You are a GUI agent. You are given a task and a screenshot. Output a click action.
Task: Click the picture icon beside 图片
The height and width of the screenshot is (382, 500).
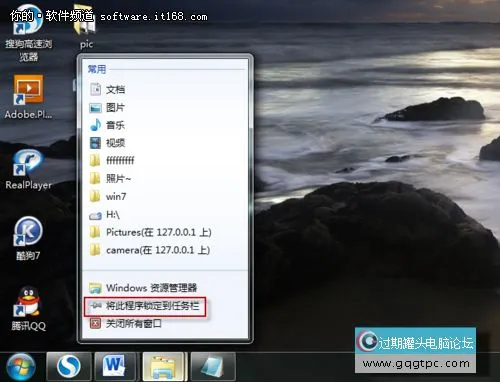pyautogui.click(x=95, y=108)
